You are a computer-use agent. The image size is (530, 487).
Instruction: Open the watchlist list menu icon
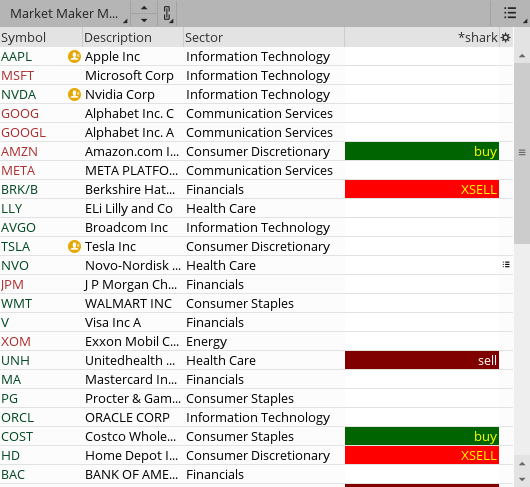(x=510, y=14)
